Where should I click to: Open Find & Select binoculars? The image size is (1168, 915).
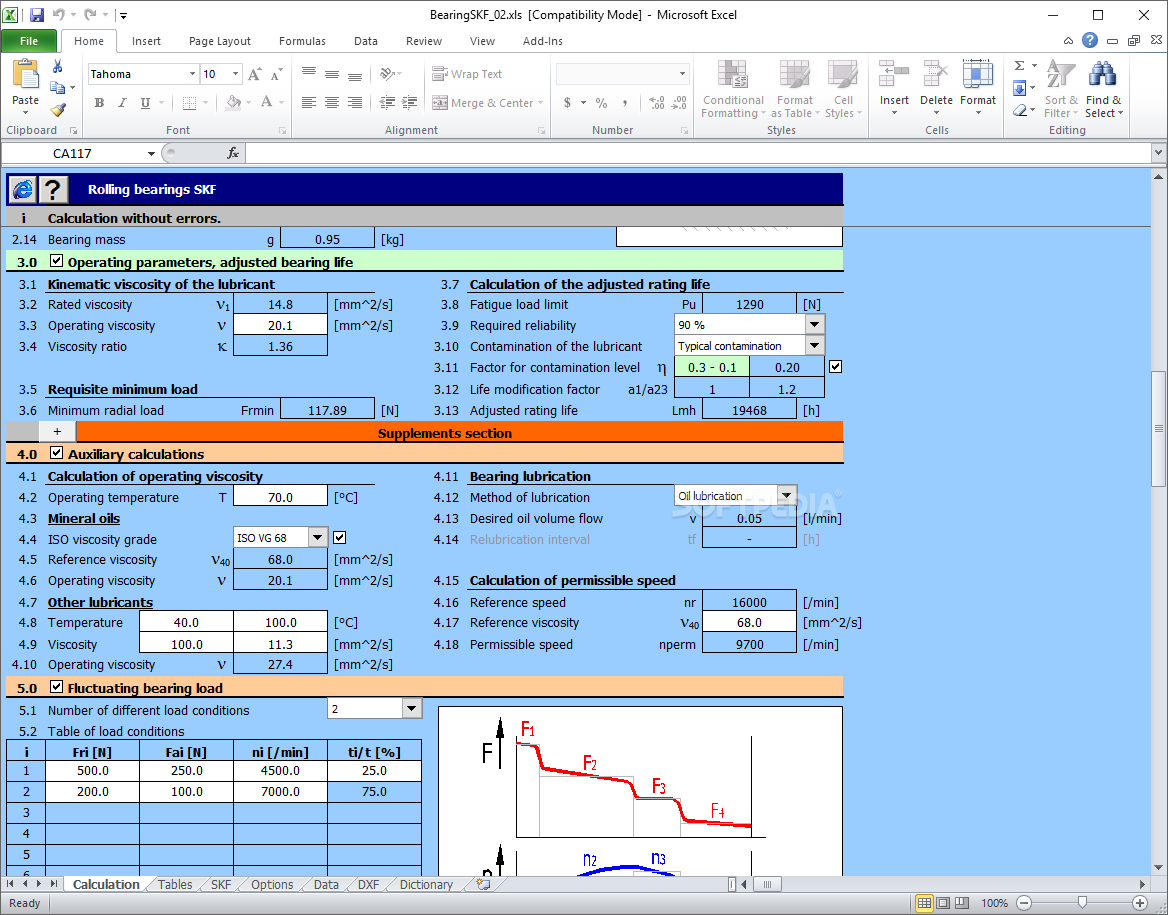point(1103,89)
